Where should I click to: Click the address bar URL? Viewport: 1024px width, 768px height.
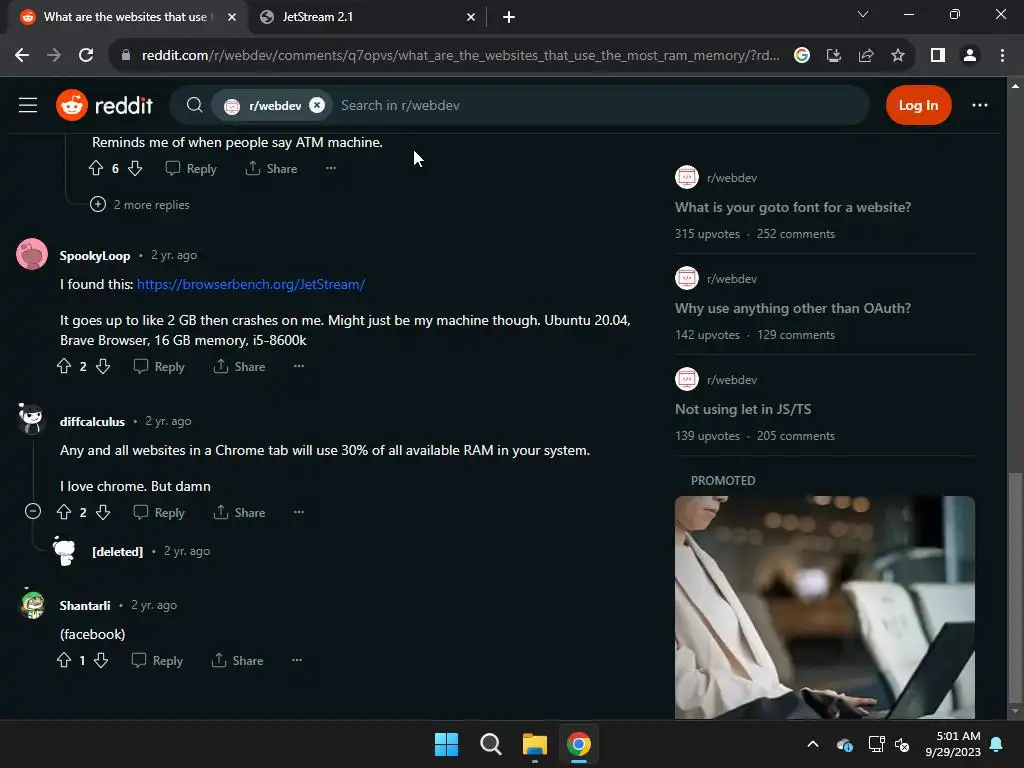pos(460,56)
